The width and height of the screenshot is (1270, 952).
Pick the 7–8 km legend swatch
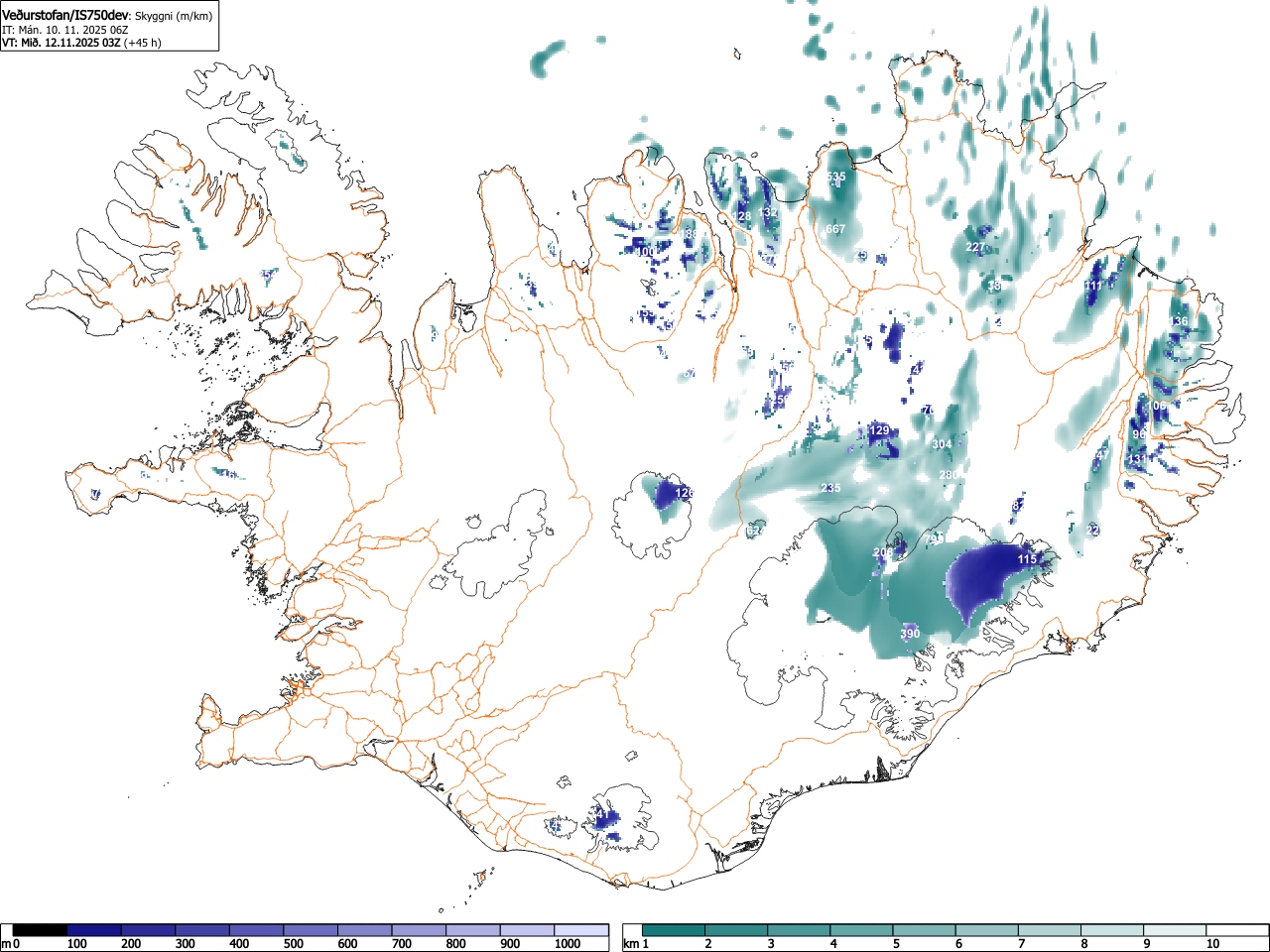[1052, 930]
